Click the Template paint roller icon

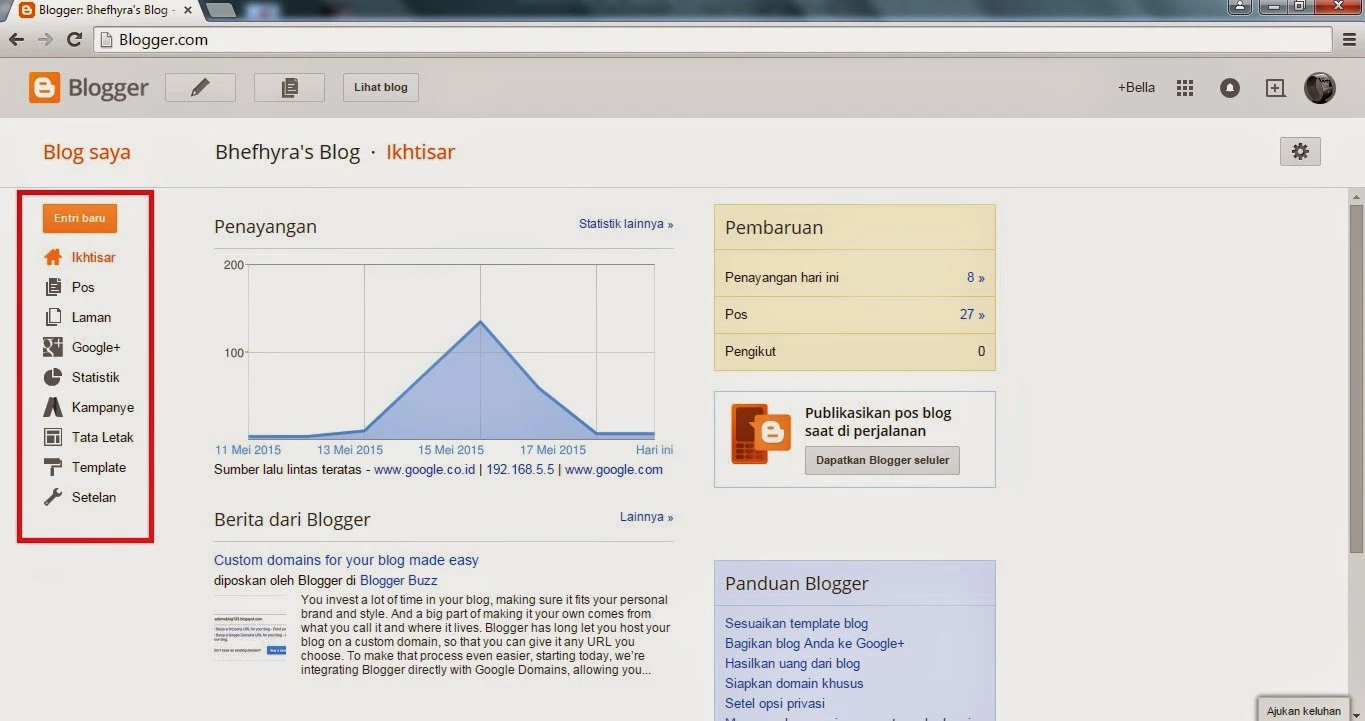pos(53,467)
